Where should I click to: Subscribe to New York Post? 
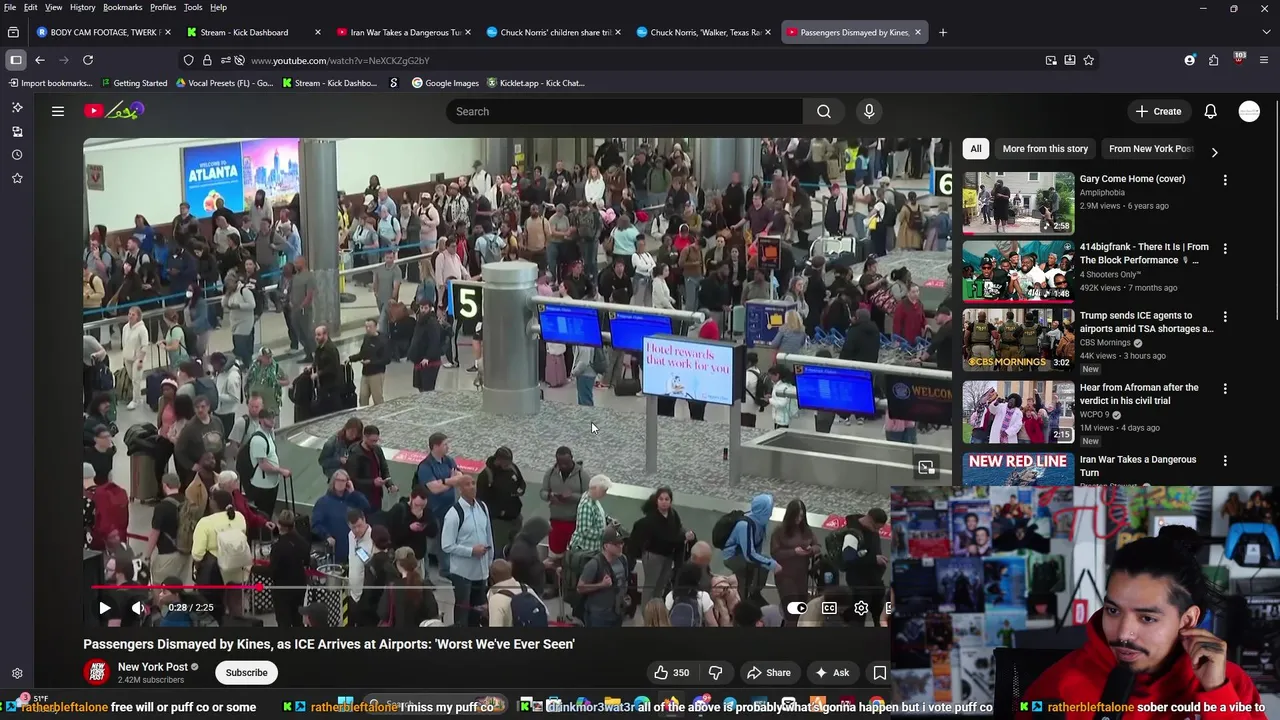[x=246, y=673]
